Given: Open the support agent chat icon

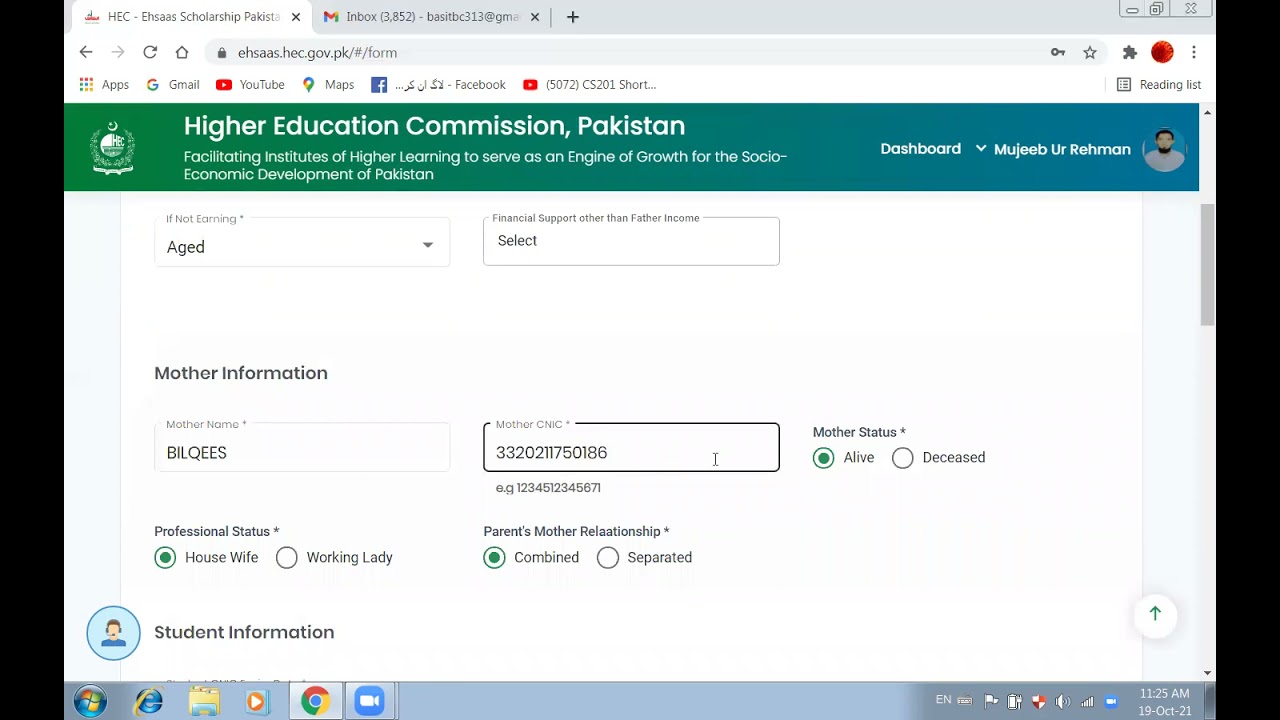Looking at the screenshot, I should coord(113,633).
